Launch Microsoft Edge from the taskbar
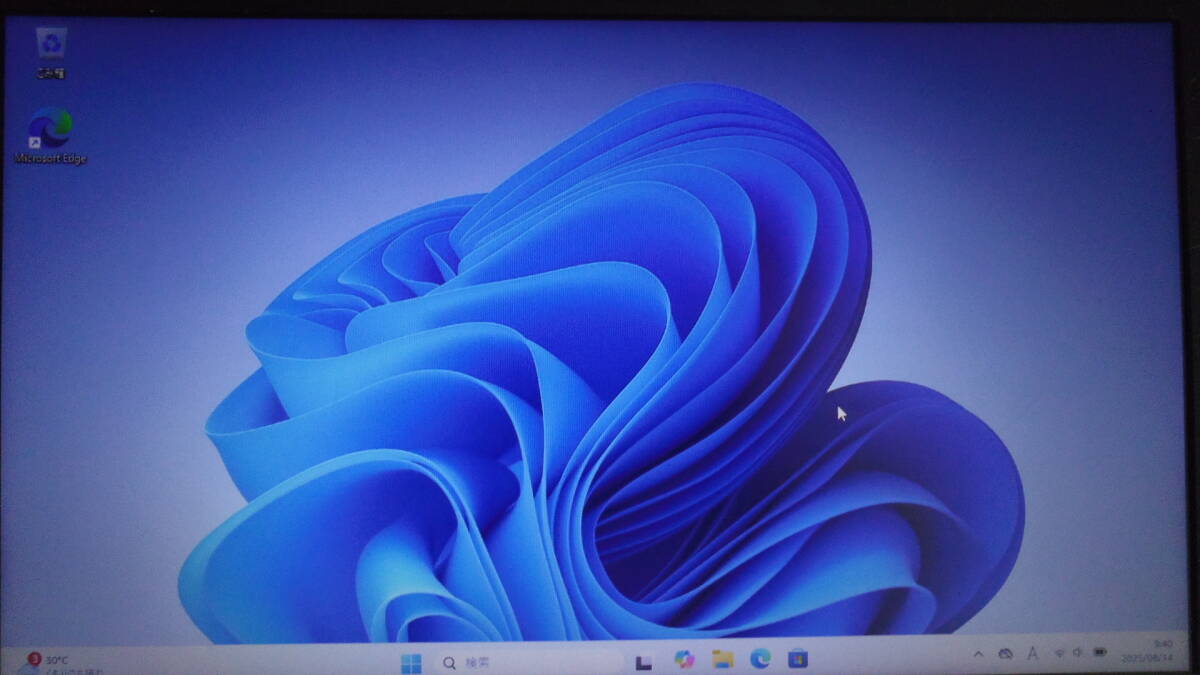The height and width of the screenshot is (675, 1200). click(760, 657)
